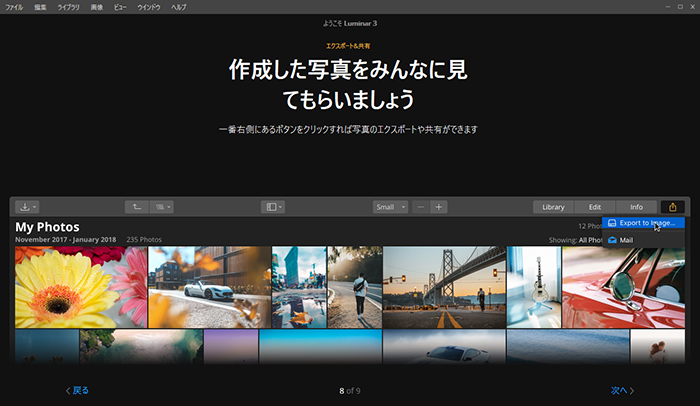Viewport: 700px width, 406px height.
Task: Click the 8 of 9 page indicator
Action: (350, 391)
